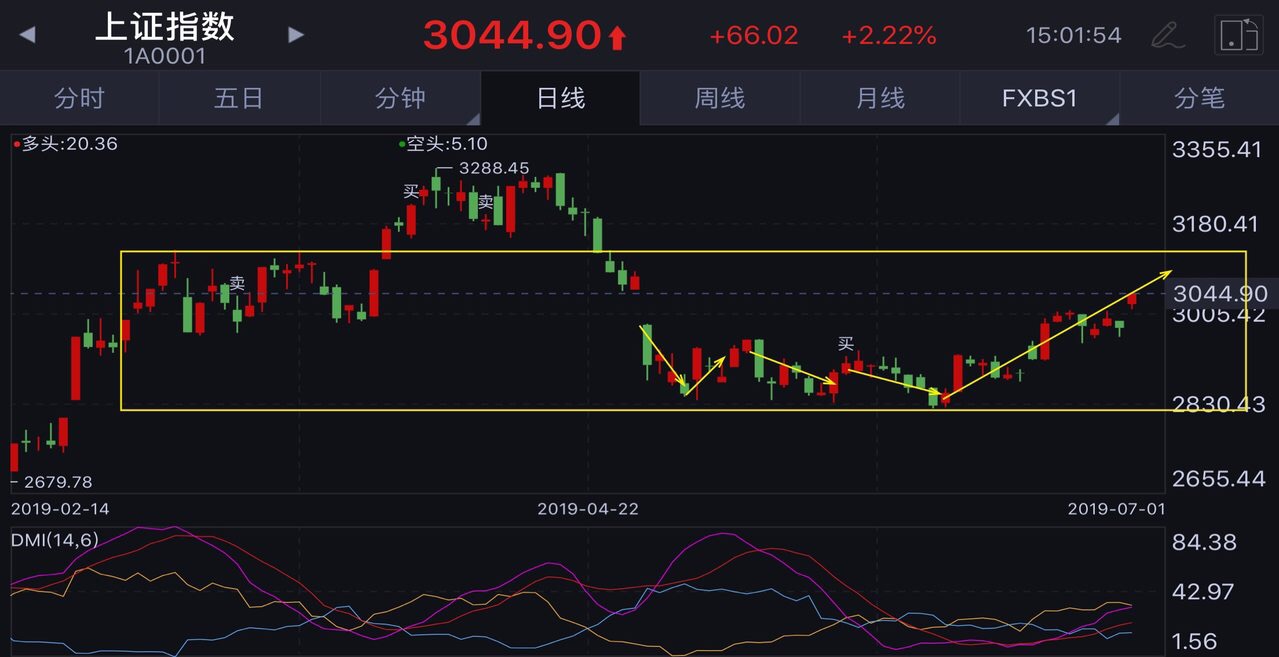This screenshot has height=657, width=1279.
Task: Tap the 2830.43 axis value
Action: pyautogui.click(x=1219, y=405)
